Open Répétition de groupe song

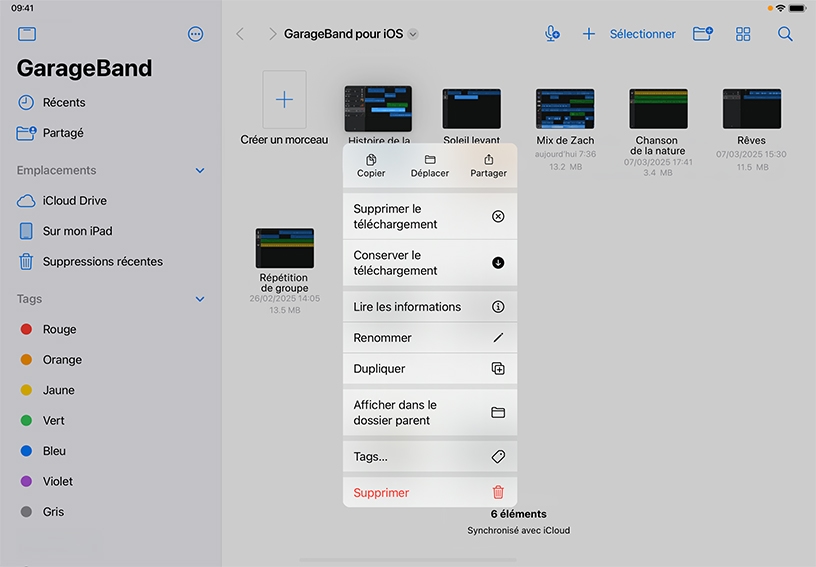click(x=285, y=248)
